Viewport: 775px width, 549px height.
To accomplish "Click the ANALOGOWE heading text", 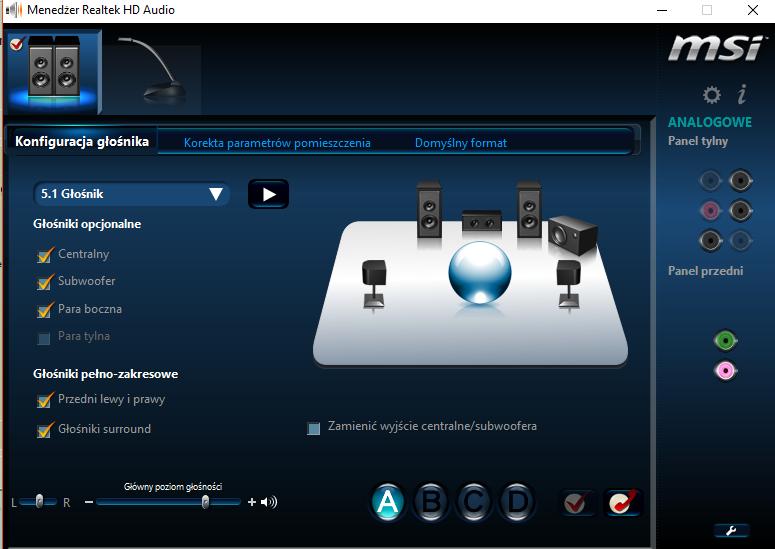I will point(710,122).
